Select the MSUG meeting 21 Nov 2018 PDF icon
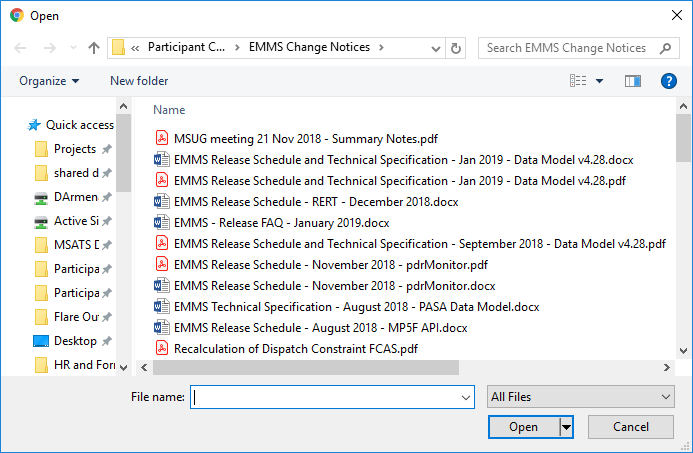693x453 pixels. point(162,138)
